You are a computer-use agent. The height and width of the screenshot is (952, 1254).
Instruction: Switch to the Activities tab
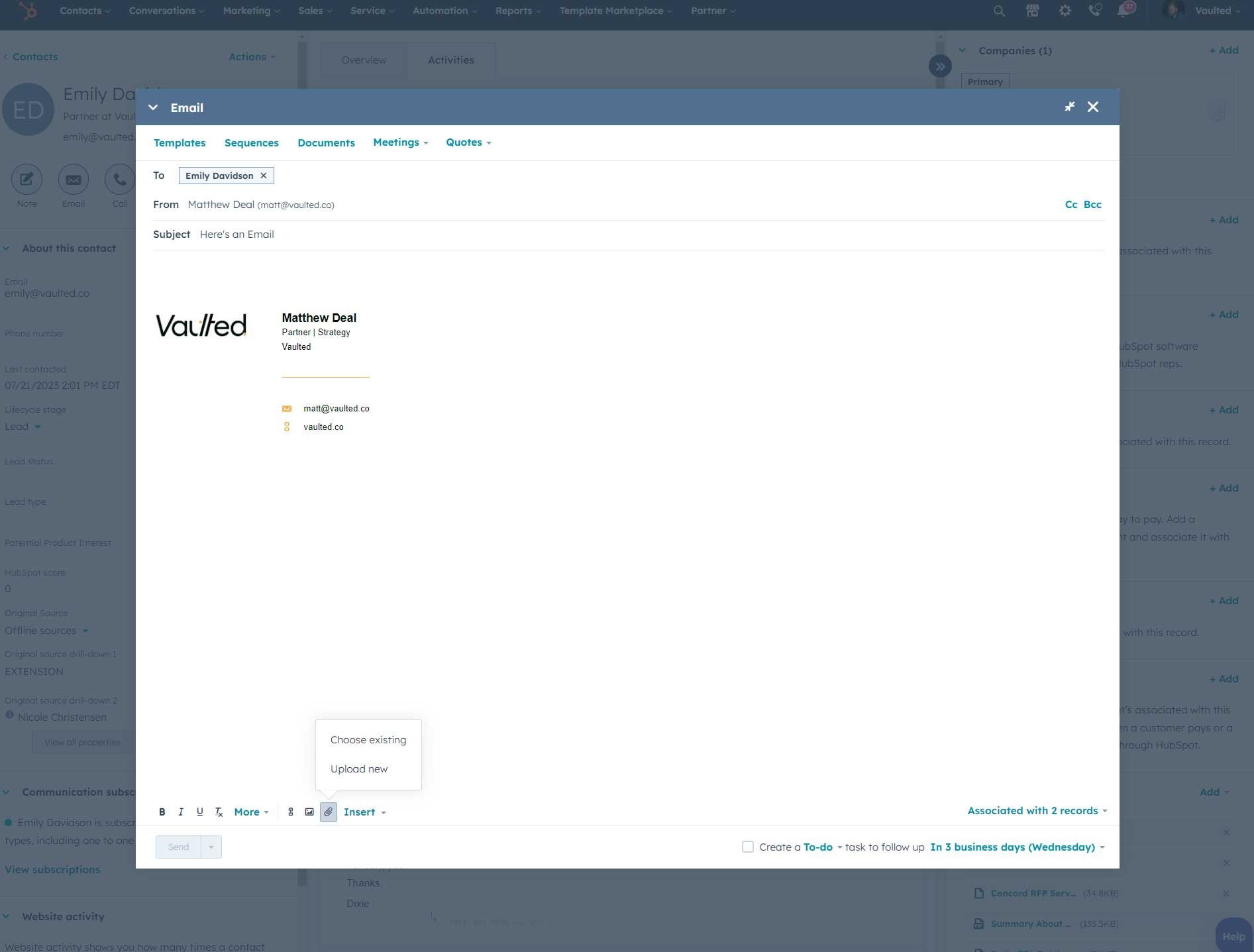click(451, 60)
